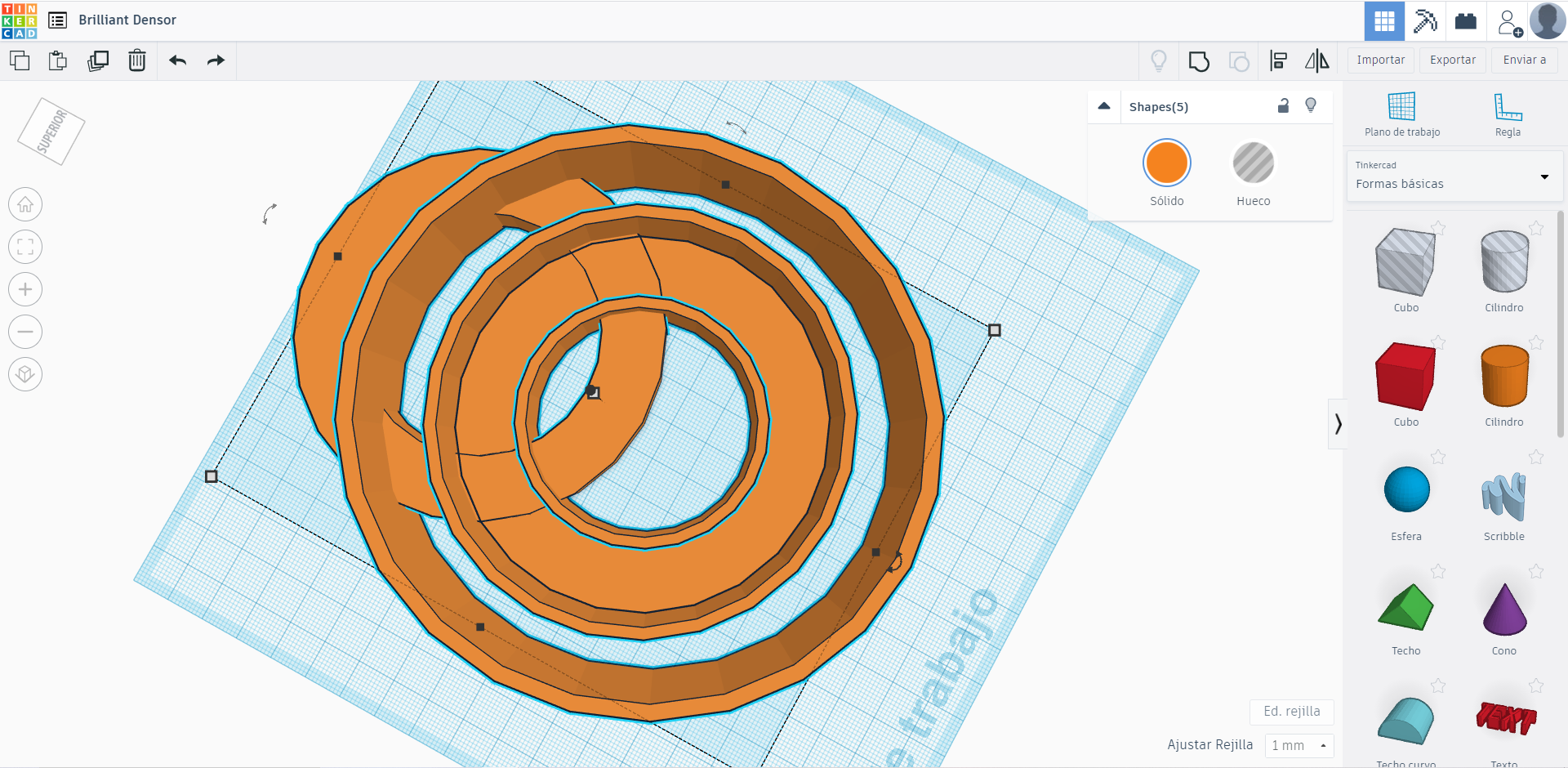Favorite the Esfera star

[1438, 457]
